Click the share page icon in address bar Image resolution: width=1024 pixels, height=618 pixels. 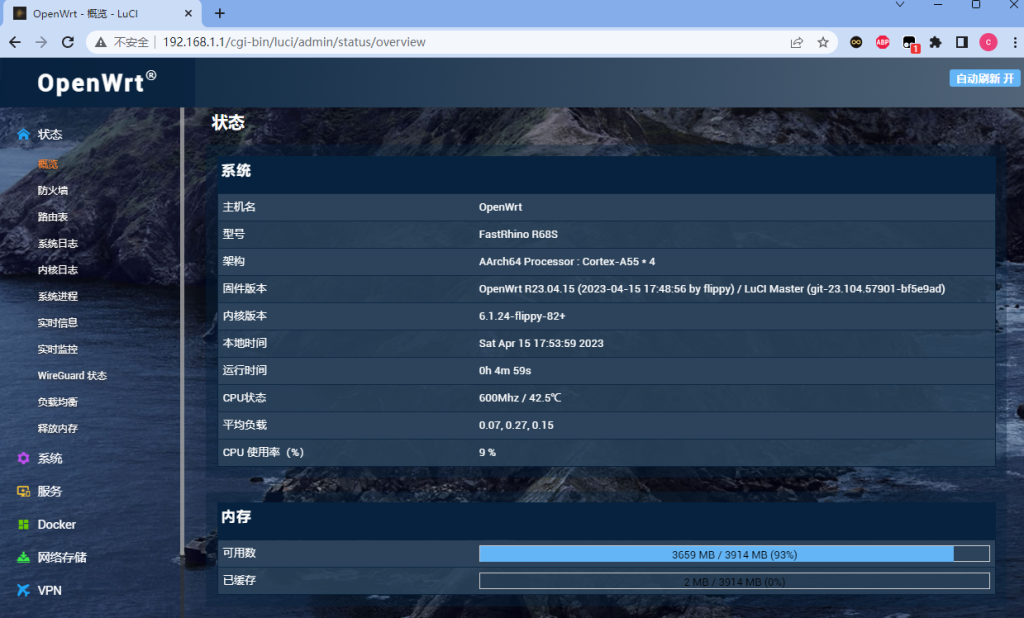click(x=797, y=42)
